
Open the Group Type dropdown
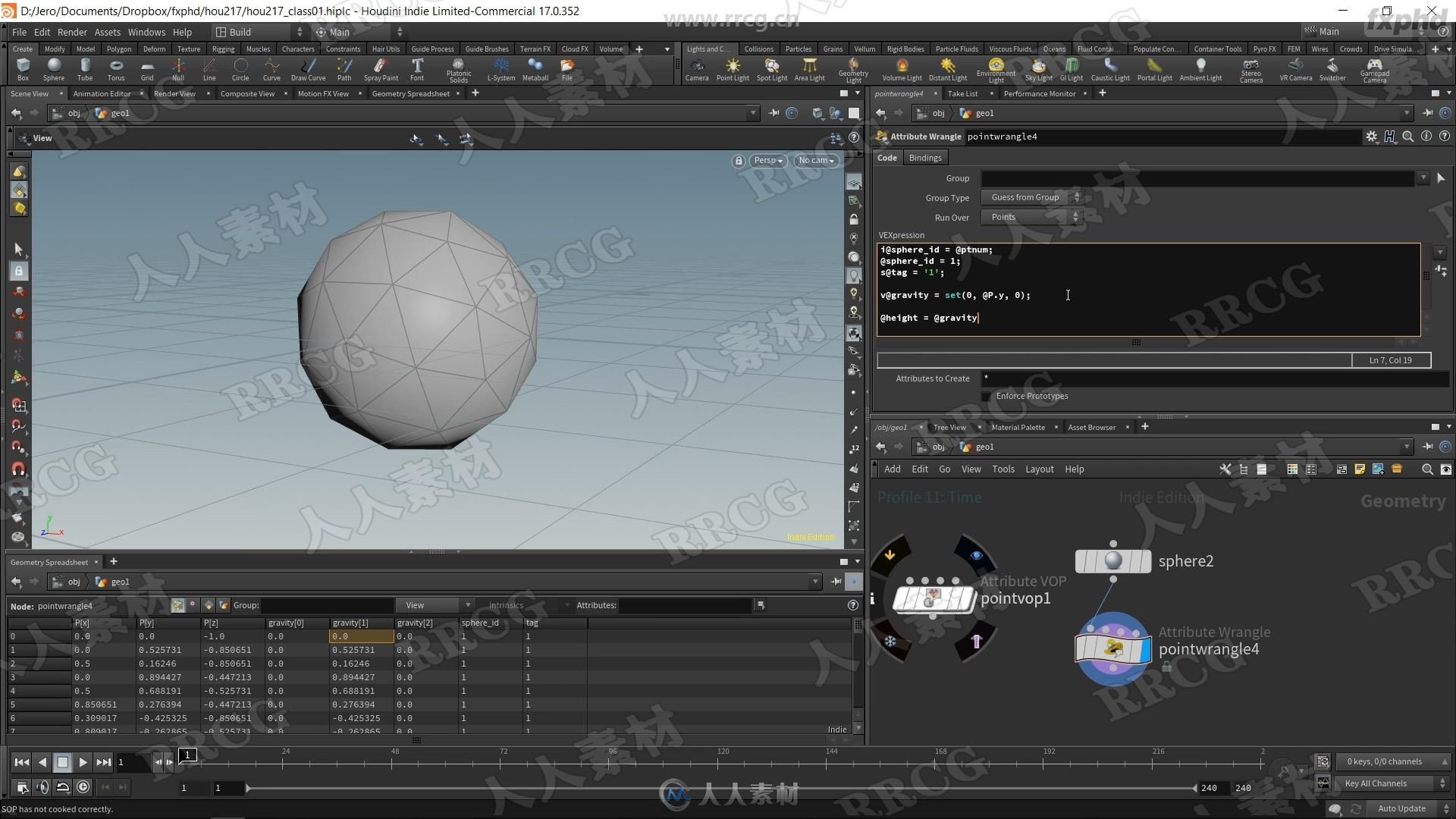click(x=1031, y=196)
